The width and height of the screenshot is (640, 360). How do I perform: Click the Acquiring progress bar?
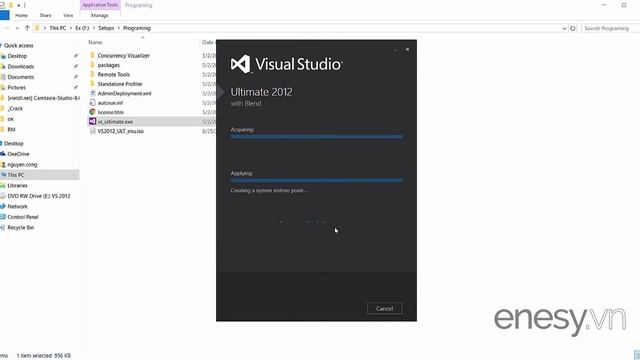point(316,137)
